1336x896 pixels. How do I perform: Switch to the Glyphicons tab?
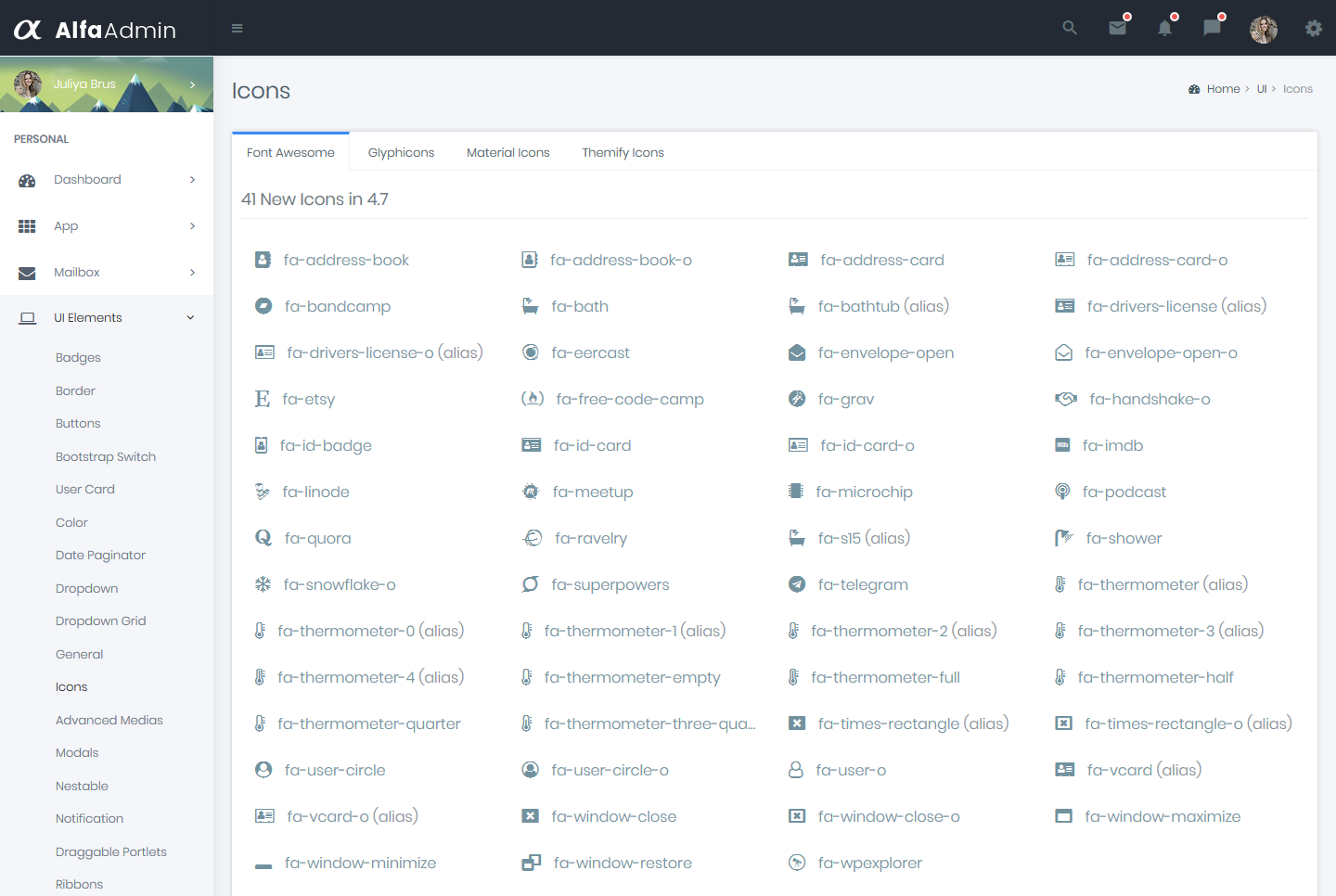click(x=401, y=152)
